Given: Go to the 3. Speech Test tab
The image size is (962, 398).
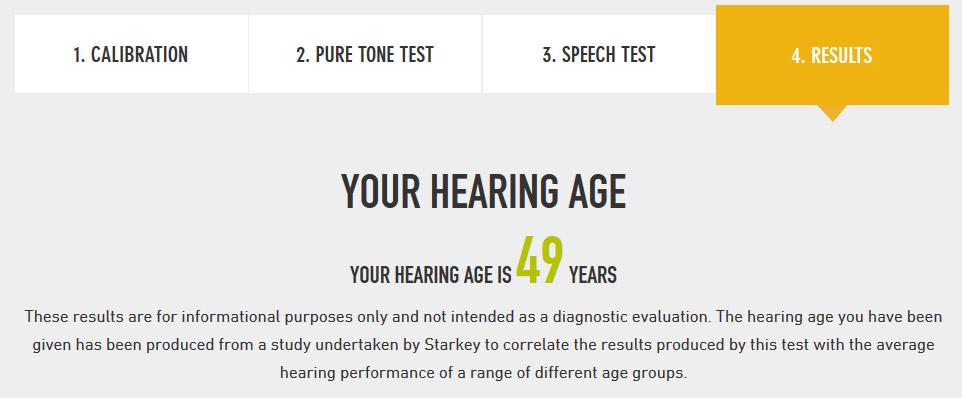Looking at the screenshot, I should click(599, 54).
